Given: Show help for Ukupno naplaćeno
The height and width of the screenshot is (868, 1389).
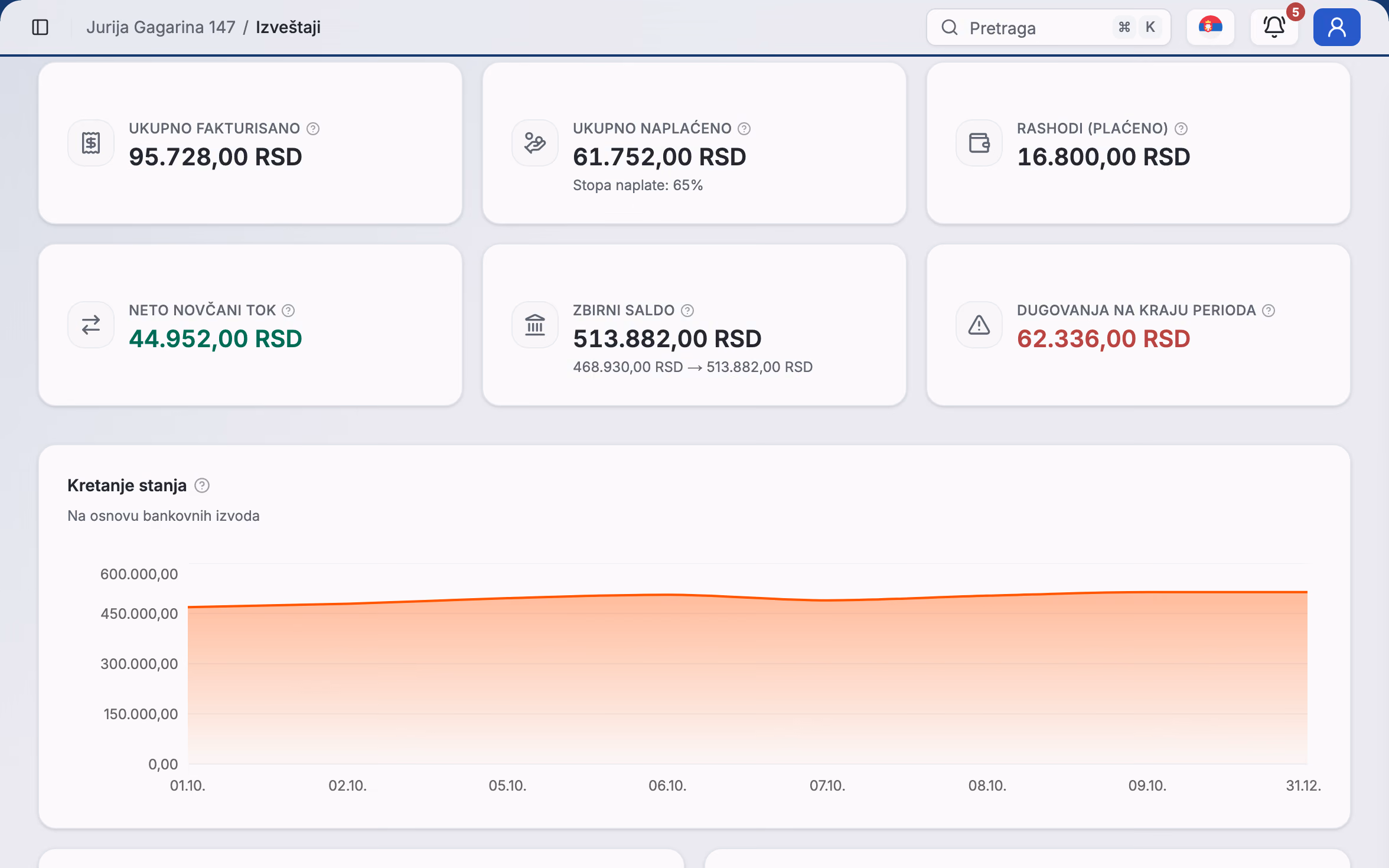Looking at the screenshot, I should click(745, 129).
